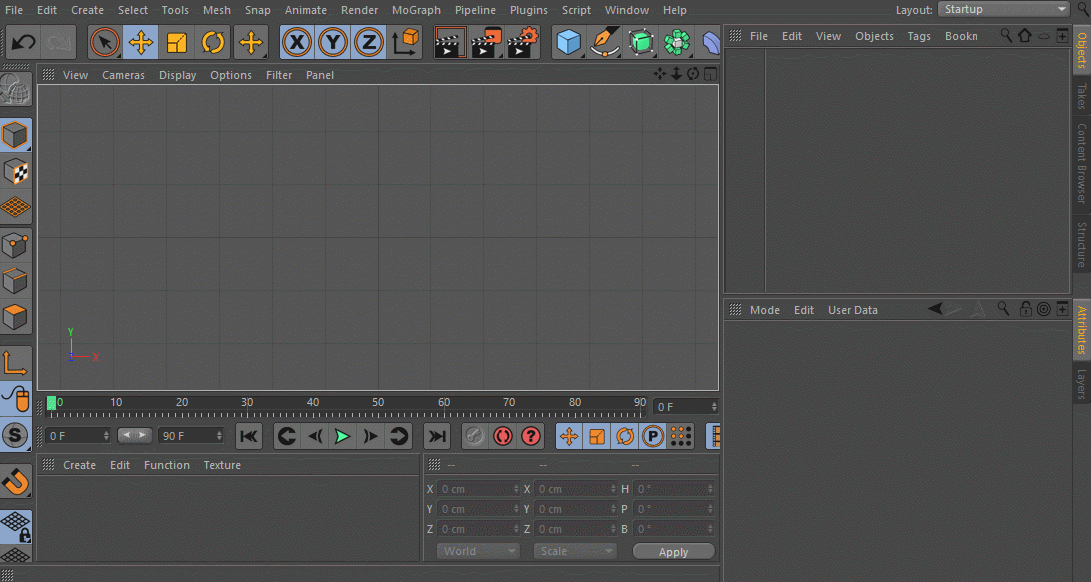Enable the Snap magnet icon
Screen dimensions: 1091x582
(16, 482)
